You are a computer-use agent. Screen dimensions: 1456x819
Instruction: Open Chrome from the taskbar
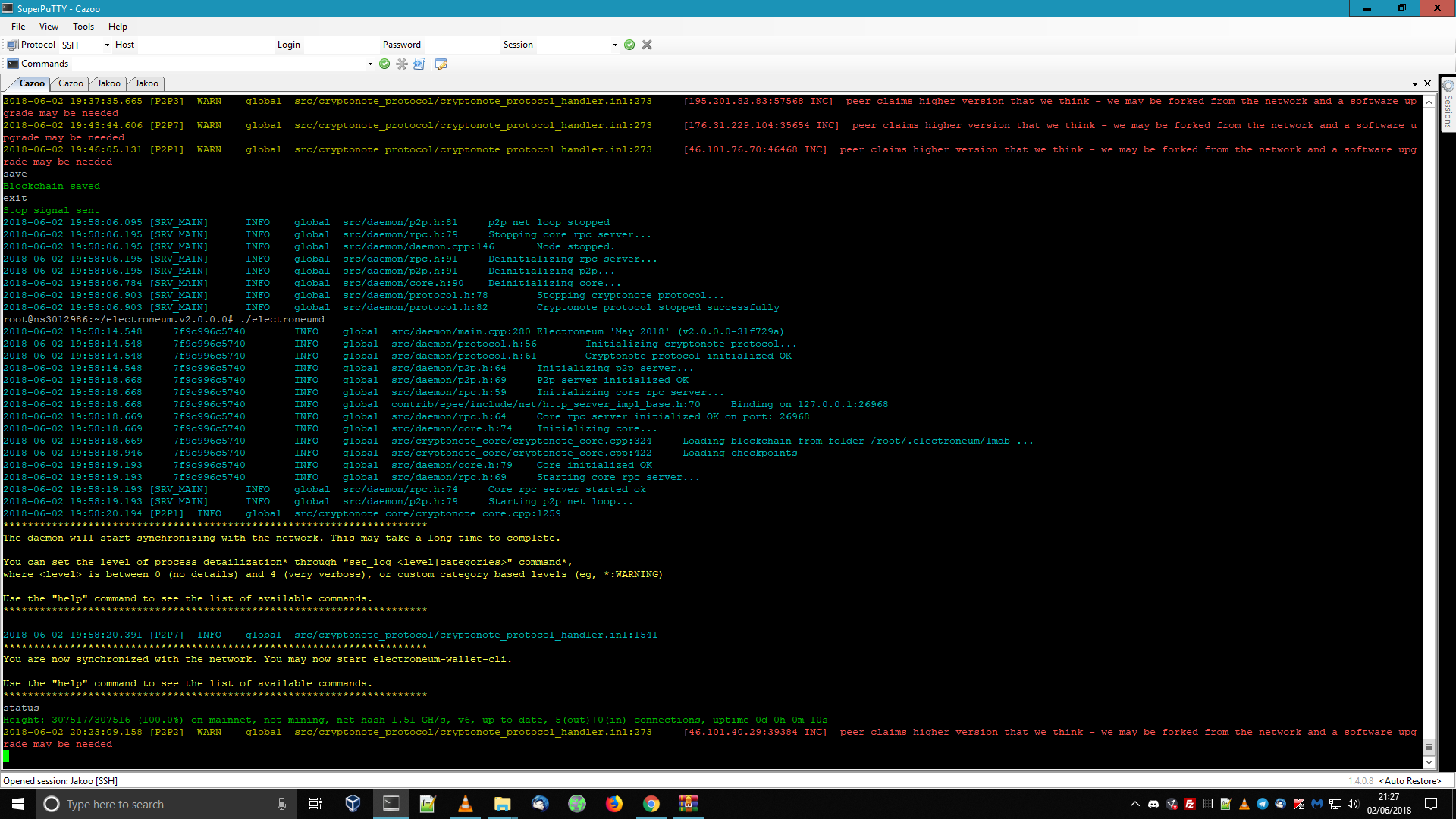651,804
